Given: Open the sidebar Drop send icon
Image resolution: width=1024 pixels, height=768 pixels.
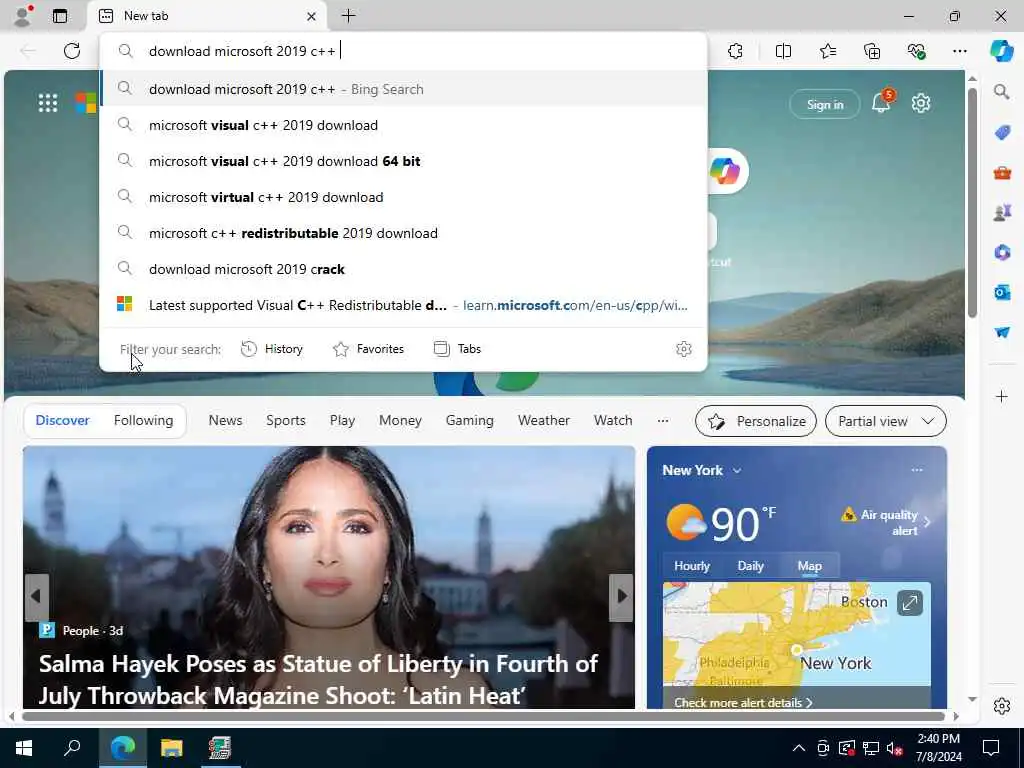Looking at the screenshot, I should coord(1002,332).
